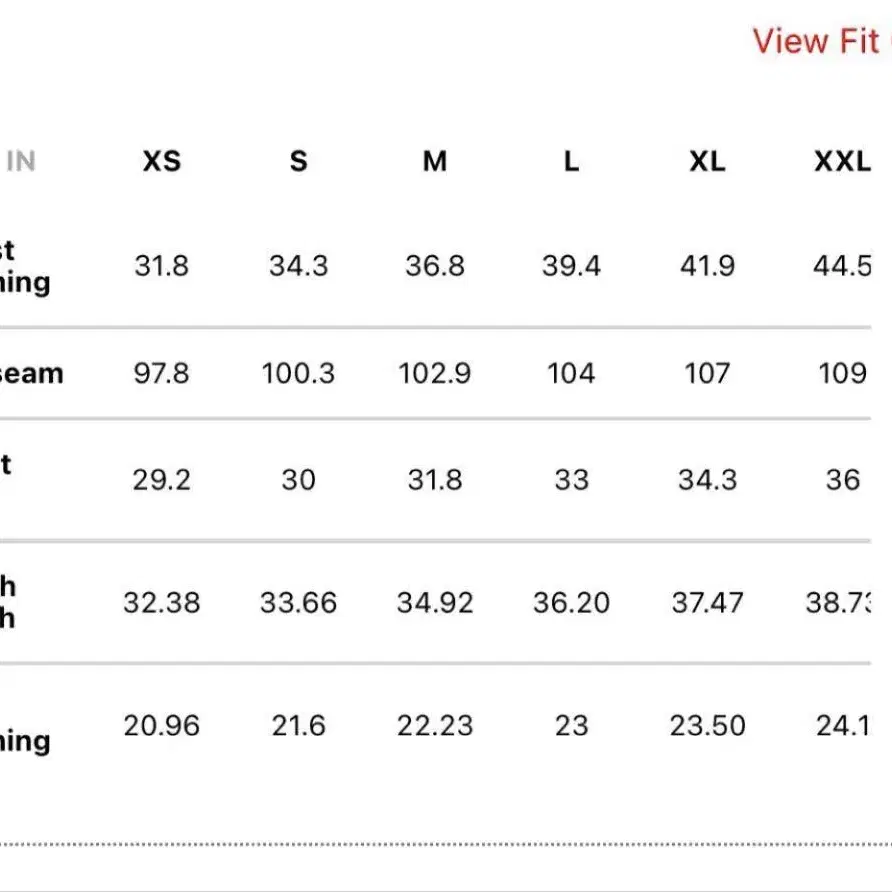Image resolution: width=892 pixels, height=892 pixels.
Task: Click the 37.47 measurement for XL
Action: (x=707, y=603)
